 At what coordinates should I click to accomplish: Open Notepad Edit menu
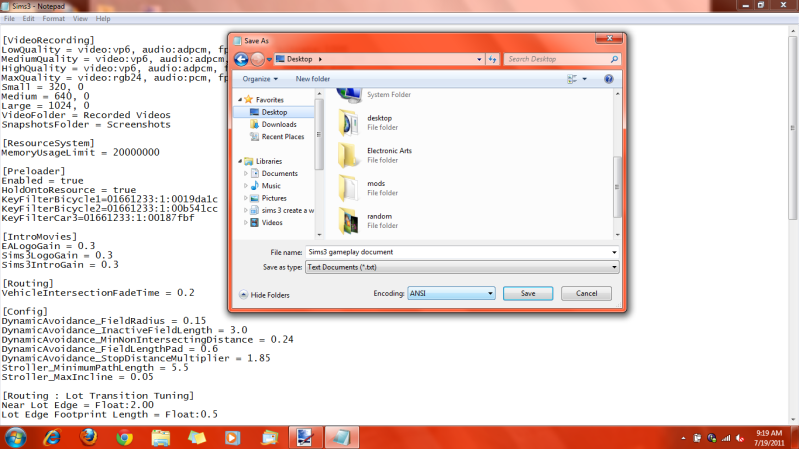coord(28,19)
